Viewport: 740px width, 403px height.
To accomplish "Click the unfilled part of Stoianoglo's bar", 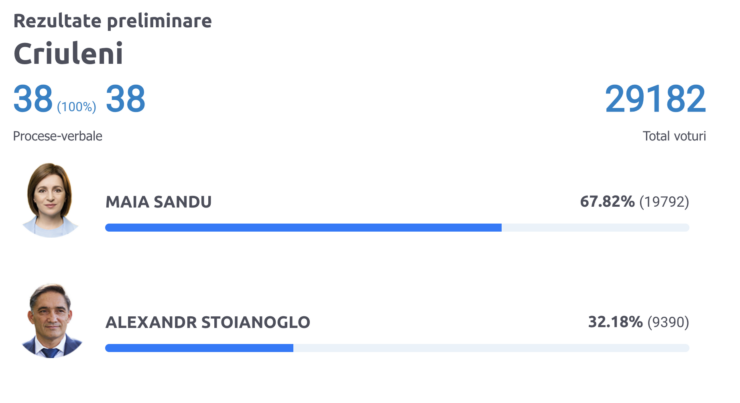I will 491,348.
